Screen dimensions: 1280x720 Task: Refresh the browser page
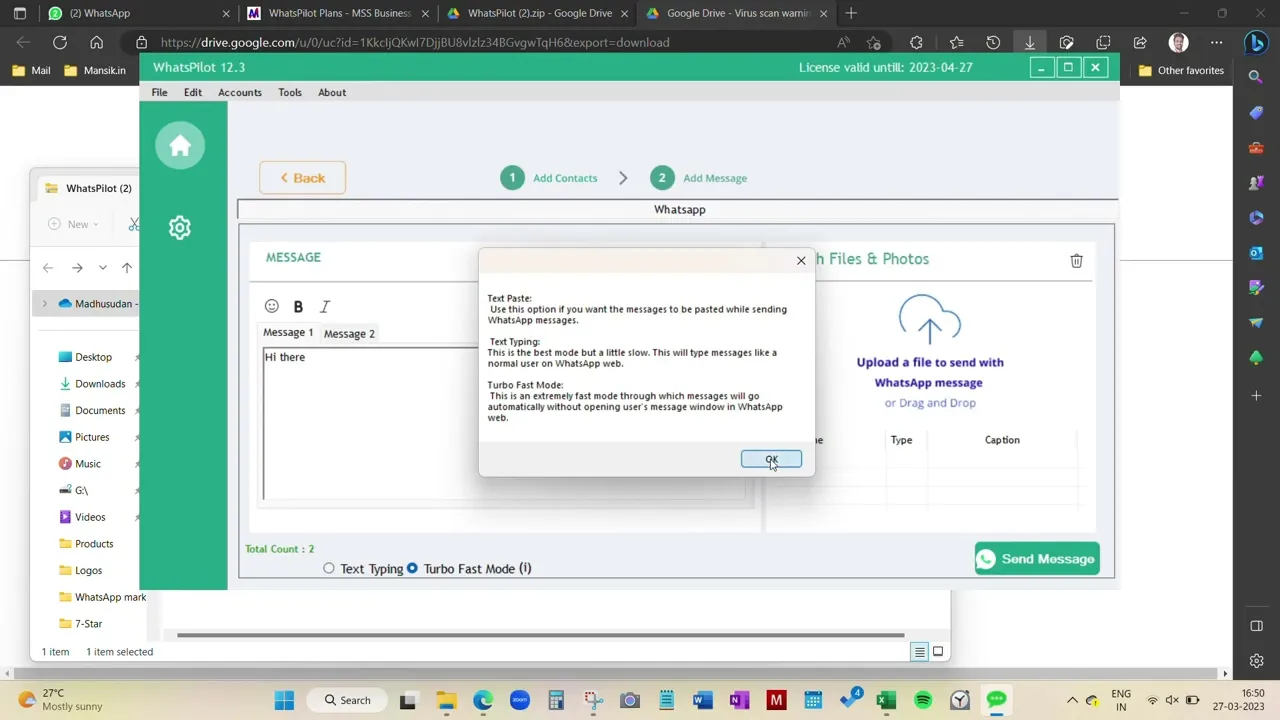pyautogui.click(x=60, y=42)
